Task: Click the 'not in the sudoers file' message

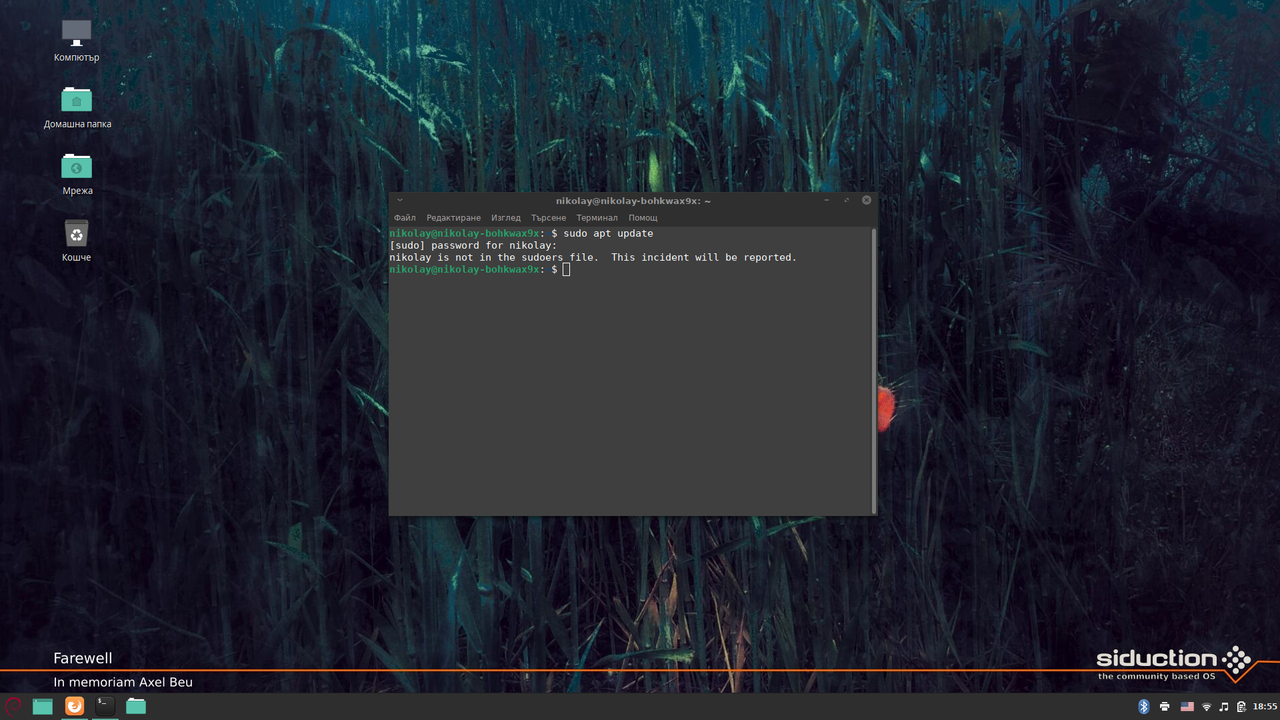Action: point(526,258)
